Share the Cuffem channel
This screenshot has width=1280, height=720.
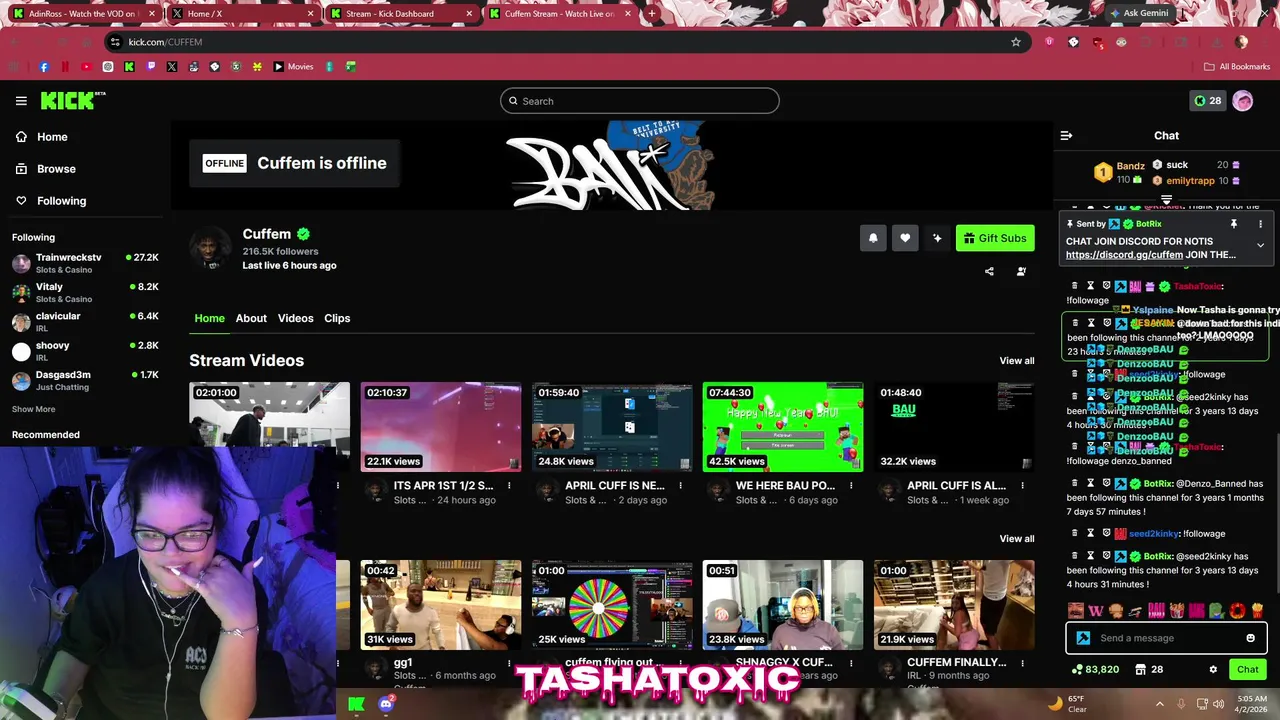click(x=989, y=271)
